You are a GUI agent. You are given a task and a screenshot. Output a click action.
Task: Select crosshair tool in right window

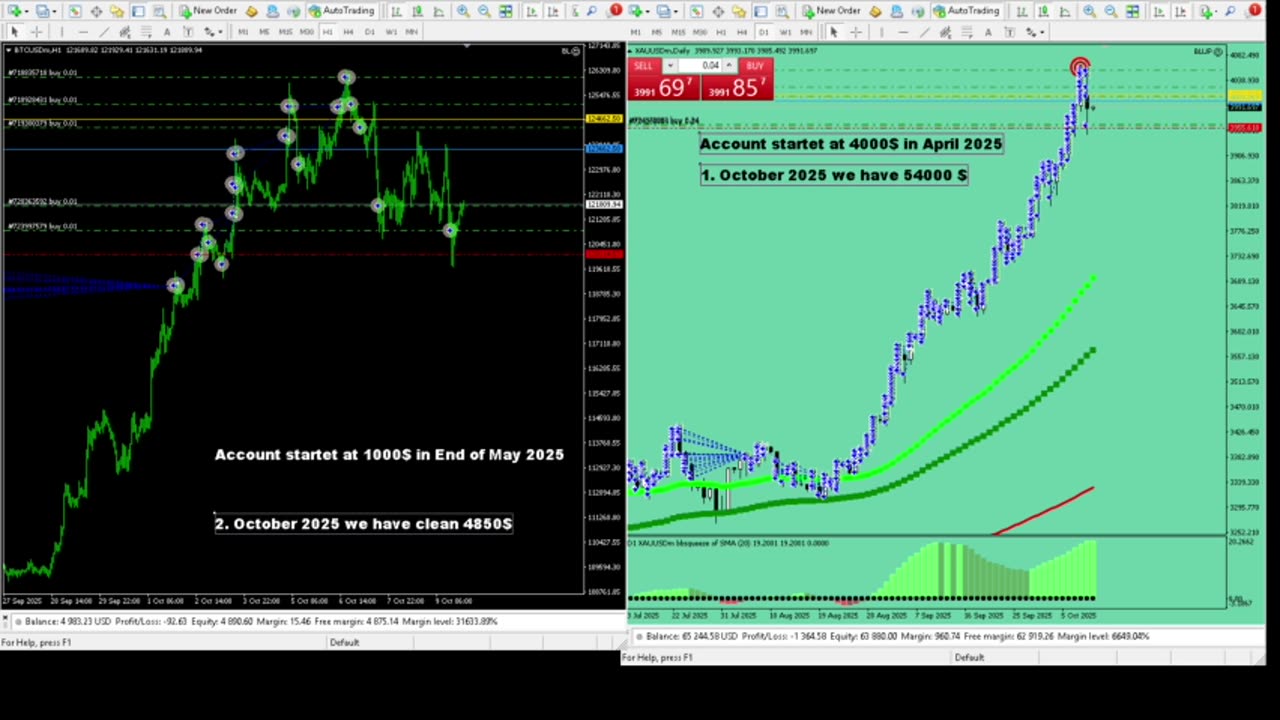pyautogui.click(x=856, y=32)
